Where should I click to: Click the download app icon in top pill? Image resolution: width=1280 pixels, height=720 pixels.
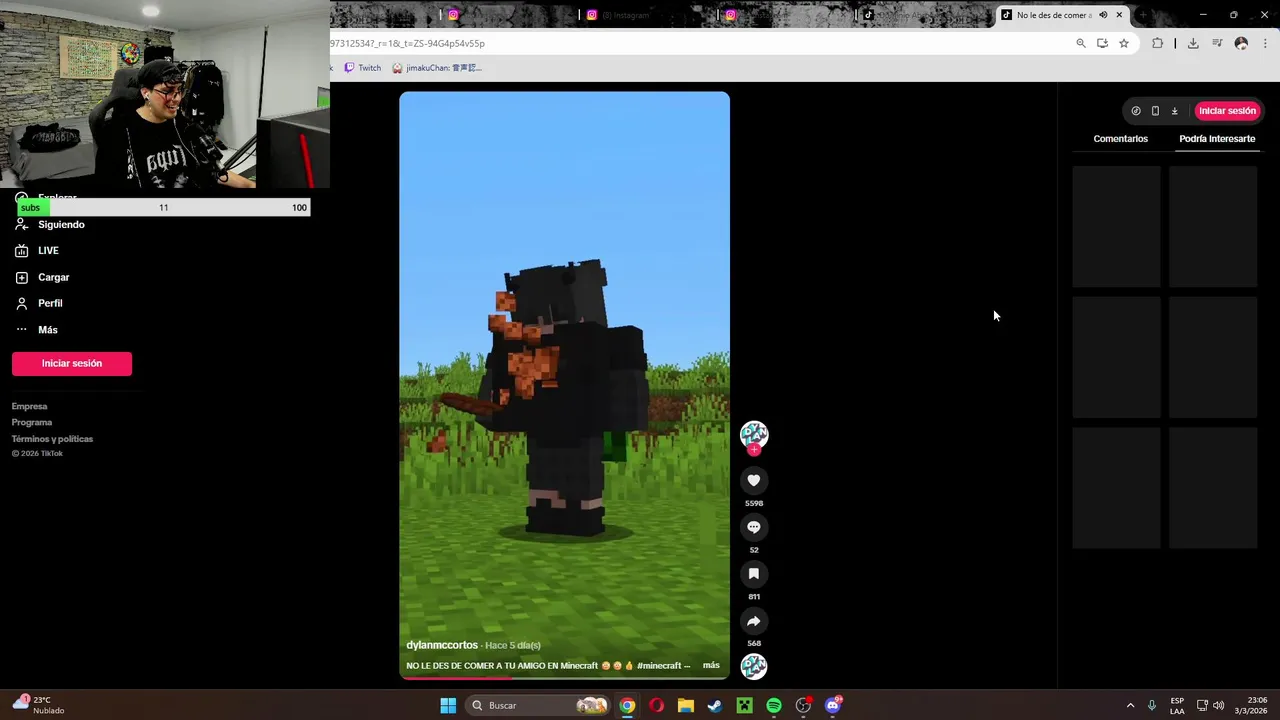click(x=1175, y=111)
